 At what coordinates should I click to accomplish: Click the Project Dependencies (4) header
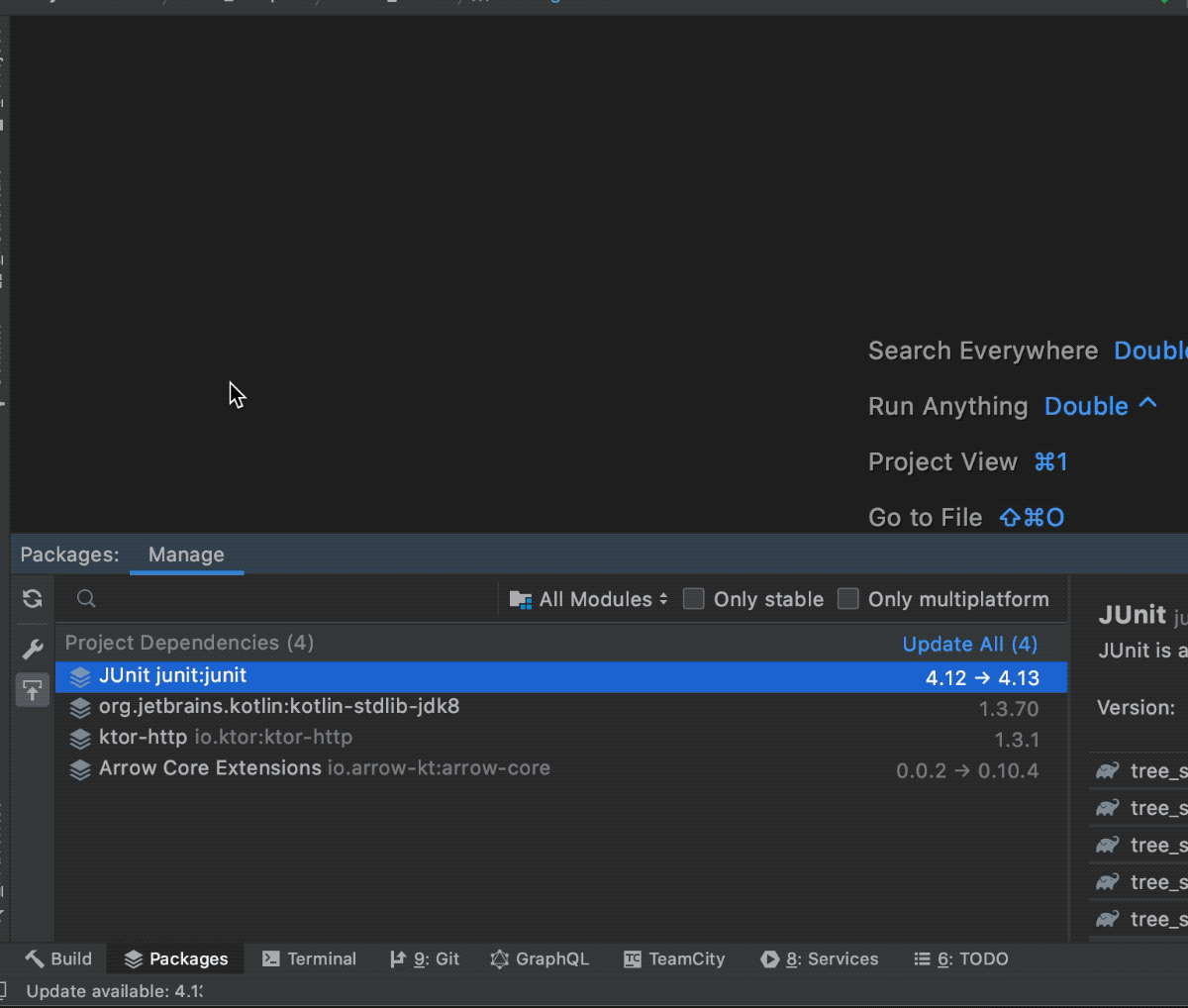[189, 643]
